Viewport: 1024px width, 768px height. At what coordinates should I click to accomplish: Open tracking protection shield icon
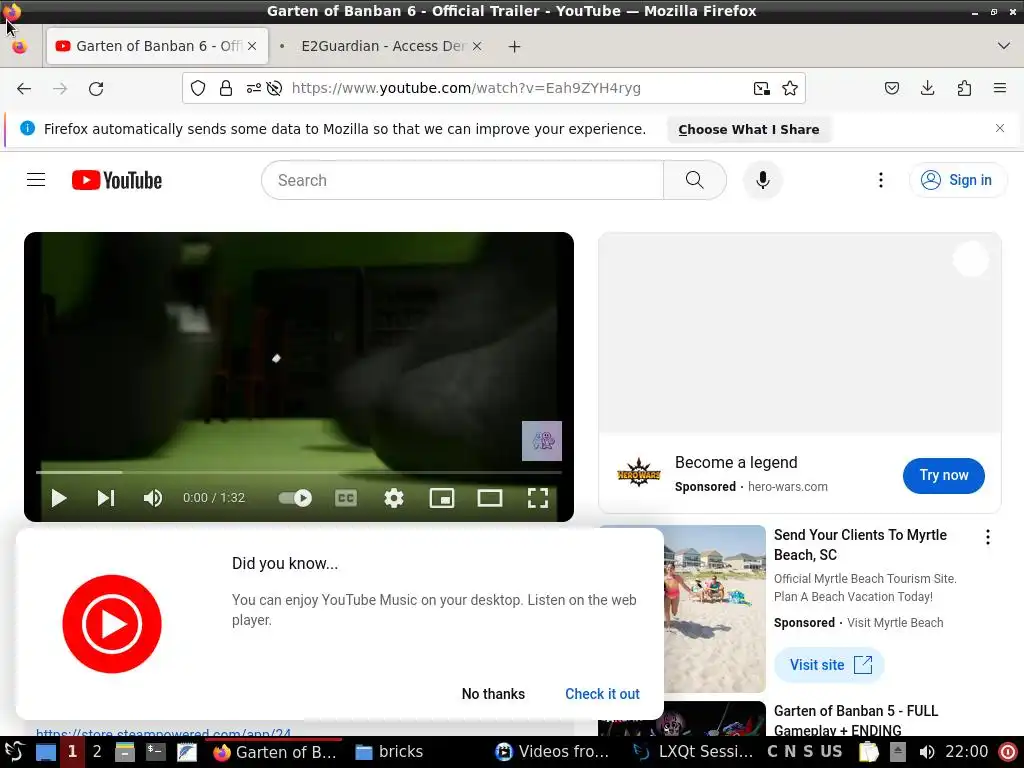point(198,88)
